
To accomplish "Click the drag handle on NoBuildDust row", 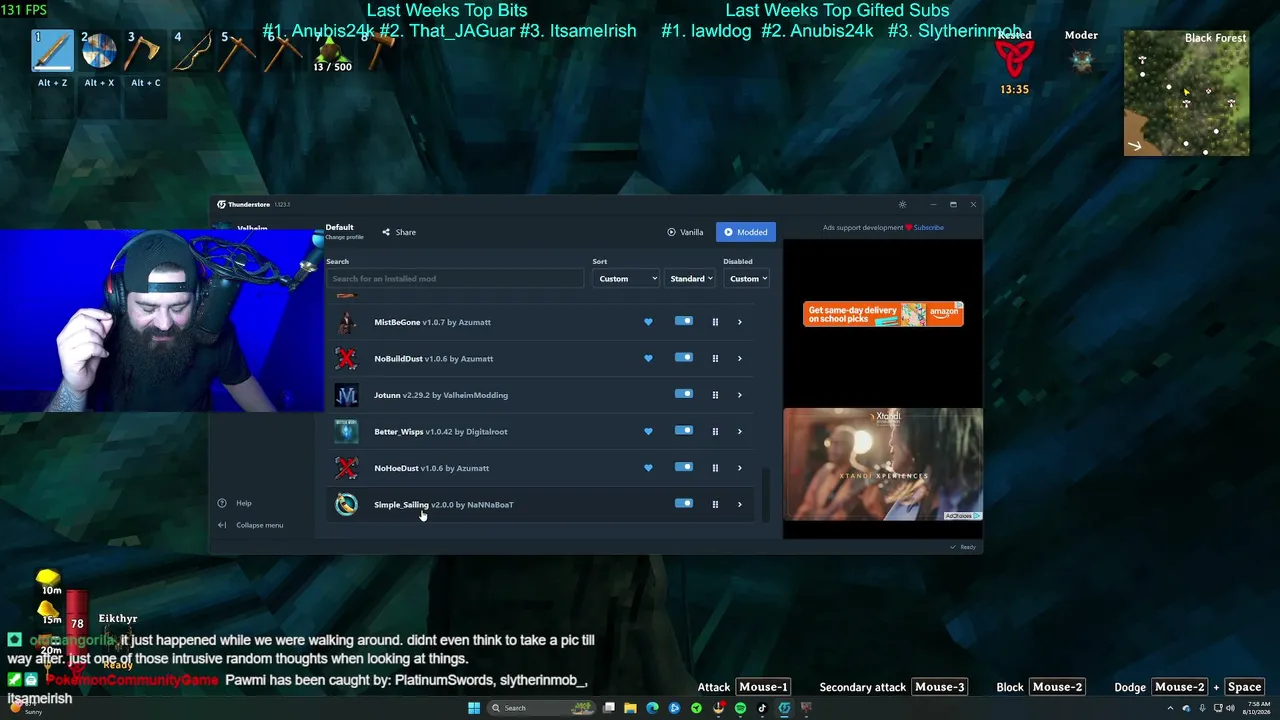I will 715,358.
